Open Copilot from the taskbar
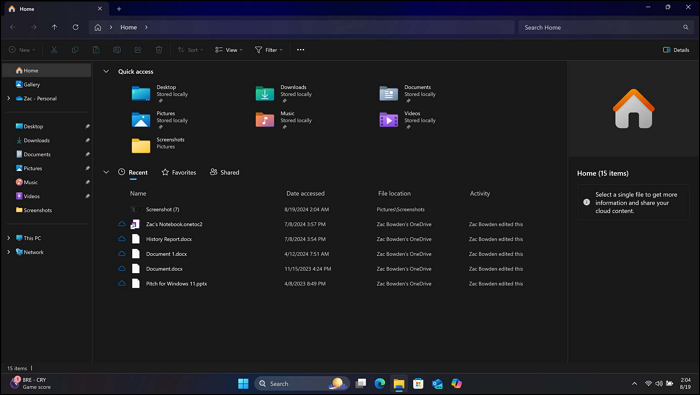 [x=457, y=383]
